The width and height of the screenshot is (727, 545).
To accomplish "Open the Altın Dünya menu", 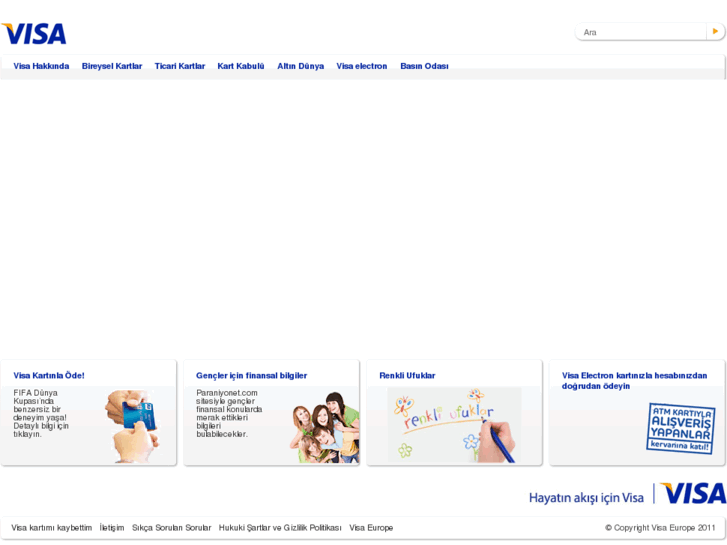I will pos(300,66).
